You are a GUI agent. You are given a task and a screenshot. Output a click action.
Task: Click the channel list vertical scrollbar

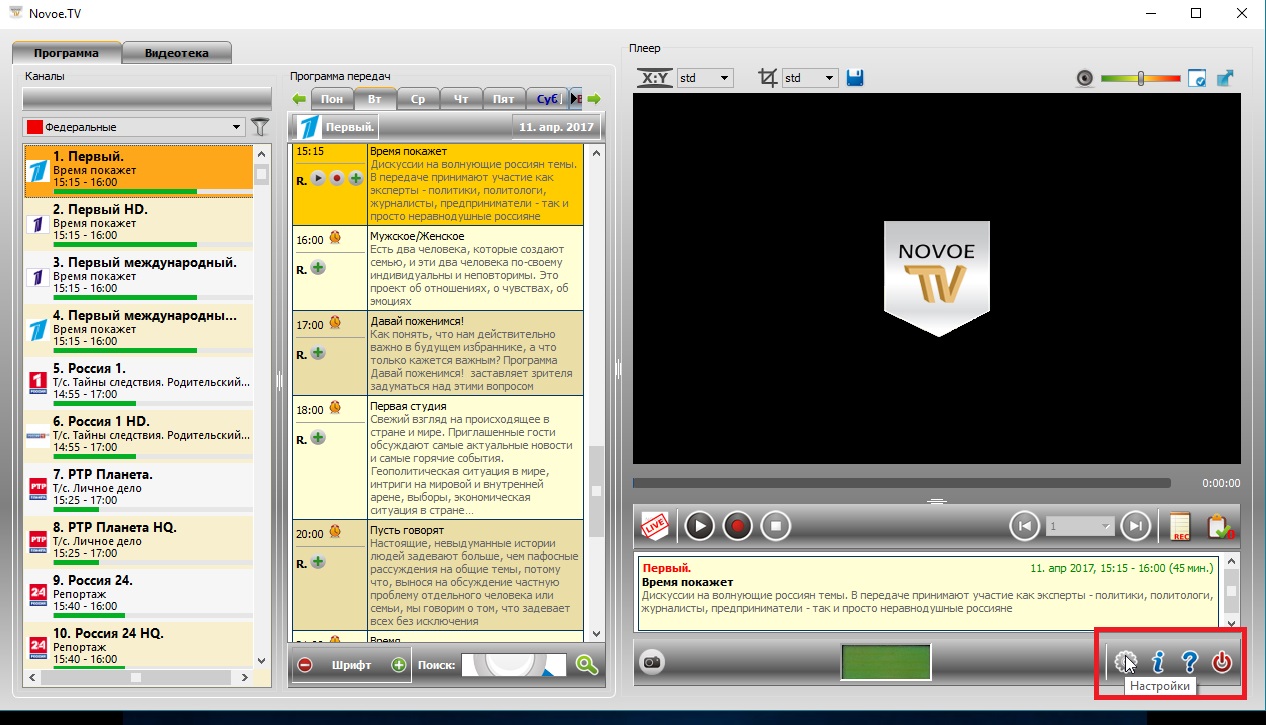tap(262, 406)
